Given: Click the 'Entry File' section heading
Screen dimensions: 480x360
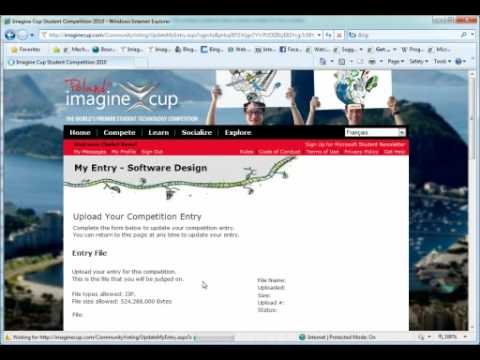Looking at the screenshot, I should coord(90,253).
